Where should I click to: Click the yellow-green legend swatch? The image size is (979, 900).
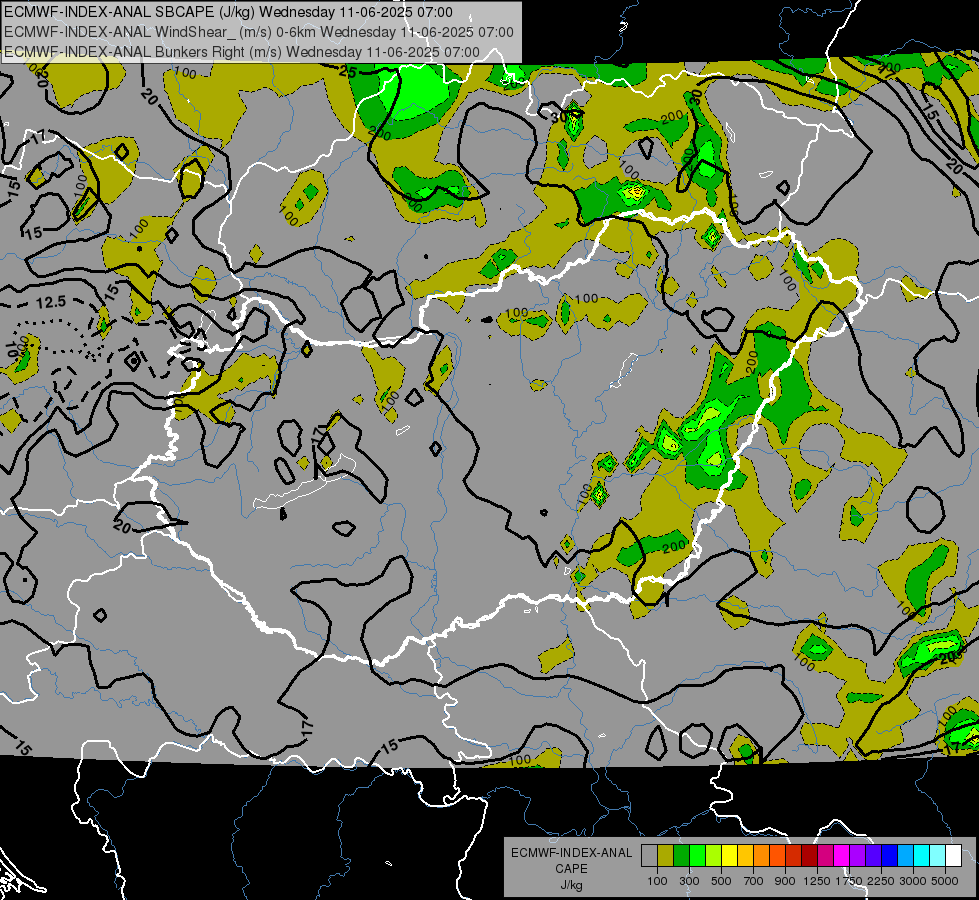click(x=714, y=856)
